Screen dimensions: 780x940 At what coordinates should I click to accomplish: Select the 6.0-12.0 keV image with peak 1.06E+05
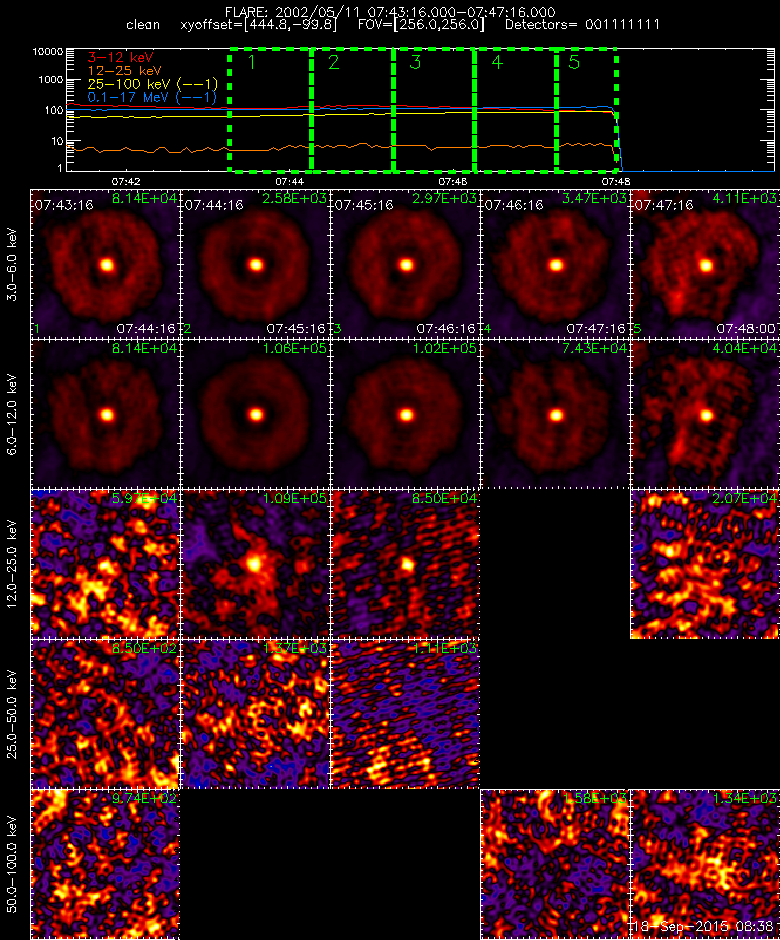pyautogui.click(x=255, y=414)
